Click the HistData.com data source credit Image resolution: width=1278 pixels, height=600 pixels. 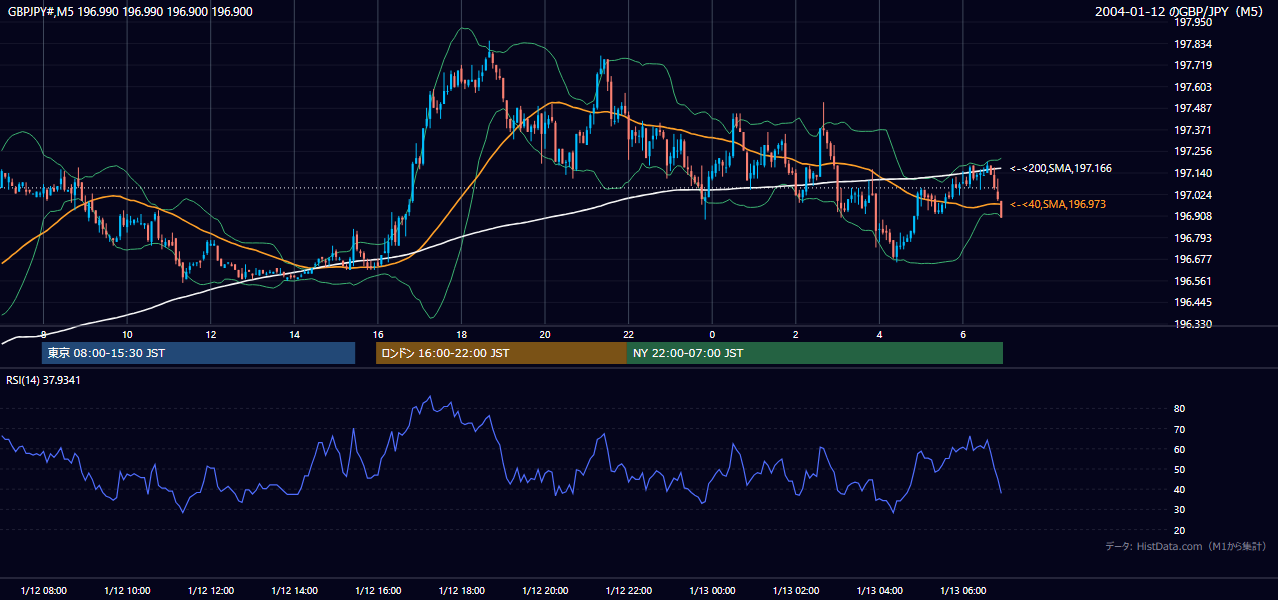[1185, 546]
